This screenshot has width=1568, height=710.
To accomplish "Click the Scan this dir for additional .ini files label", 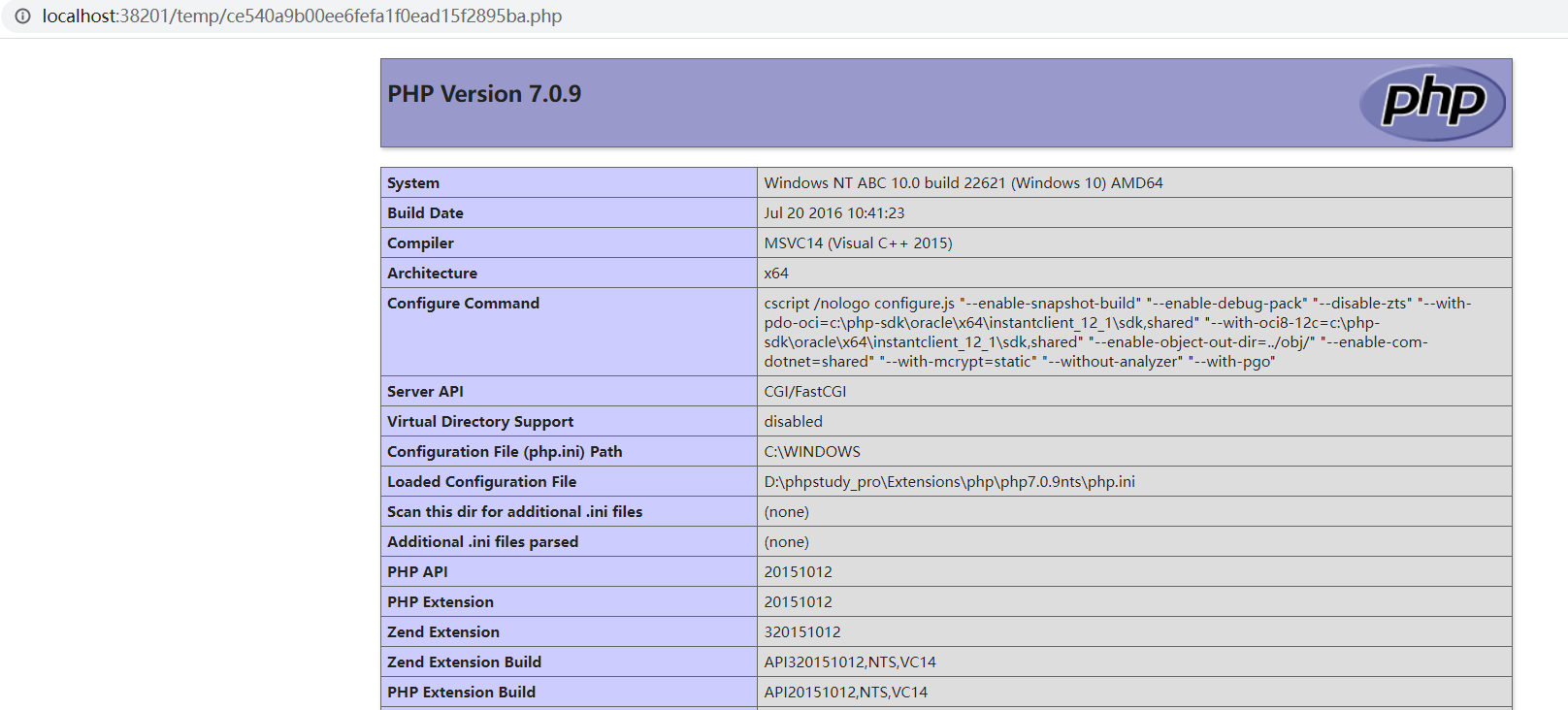I will [514, 512].
